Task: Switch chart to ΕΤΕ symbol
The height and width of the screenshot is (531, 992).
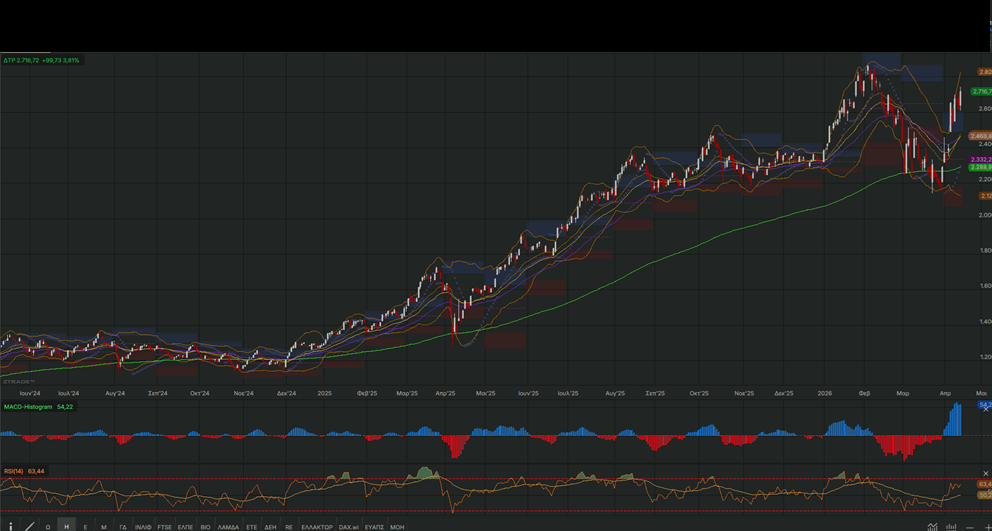Action: pyautogui.click(x=252, y=527)
